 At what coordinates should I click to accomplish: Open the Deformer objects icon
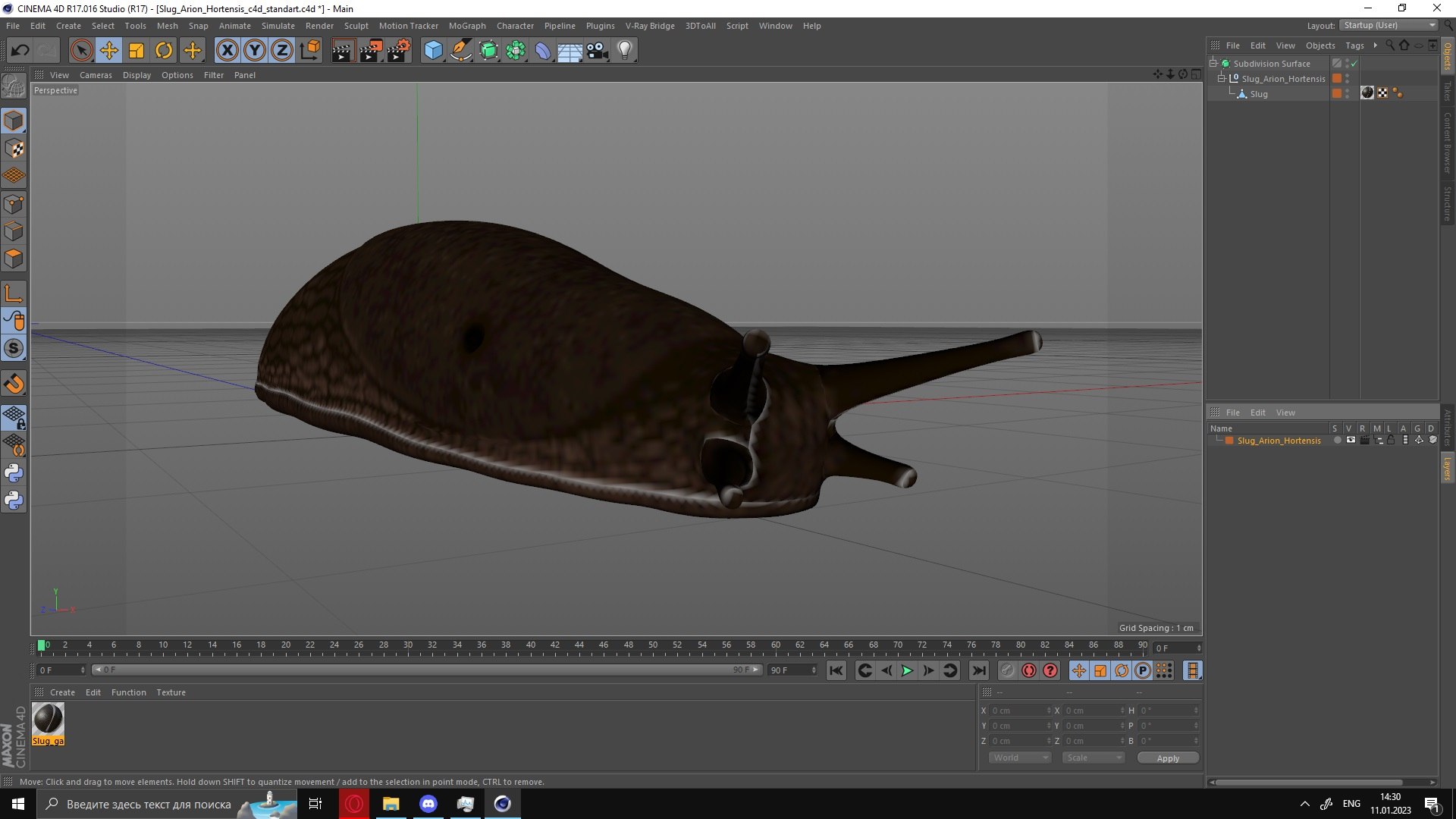543,51
